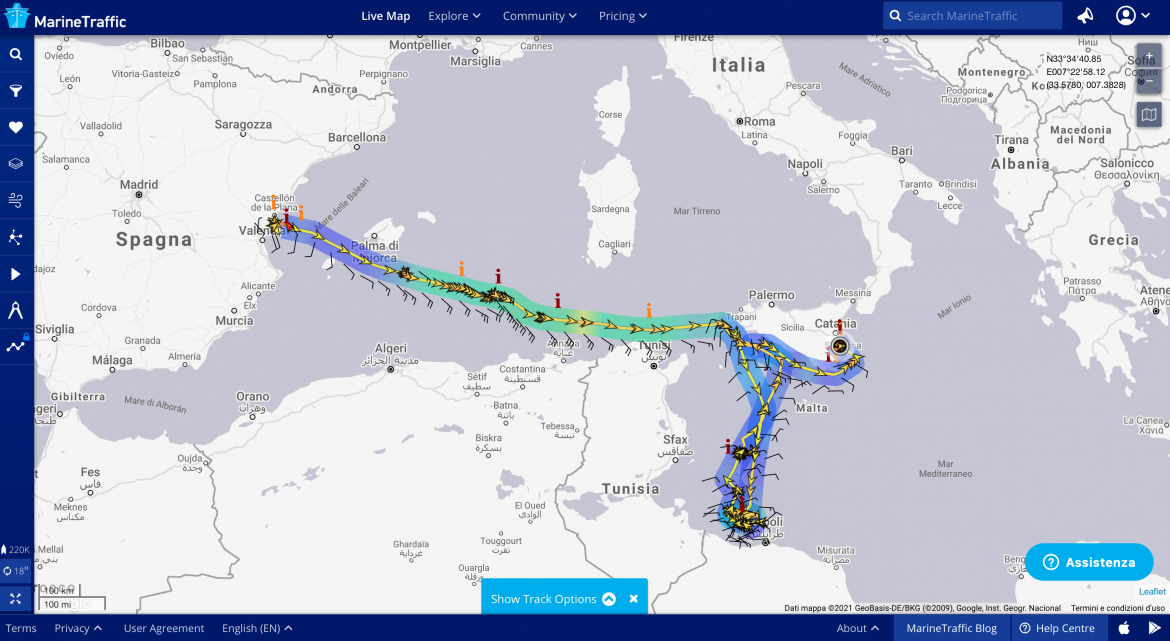This screenshot has width=1170, height=641.
Task: Download app via Google Play icon
Action: click(x=1154, y=628)
